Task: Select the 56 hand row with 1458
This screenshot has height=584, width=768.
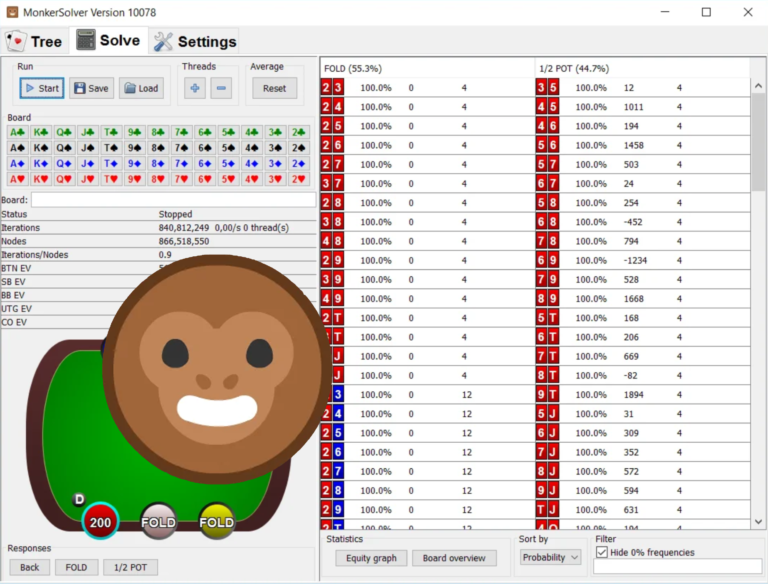Action: tap(642, 146)
